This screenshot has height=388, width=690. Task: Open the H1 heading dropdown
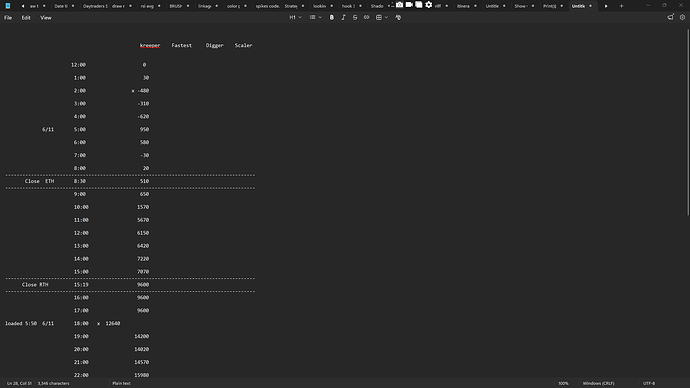tap(295, 18)
